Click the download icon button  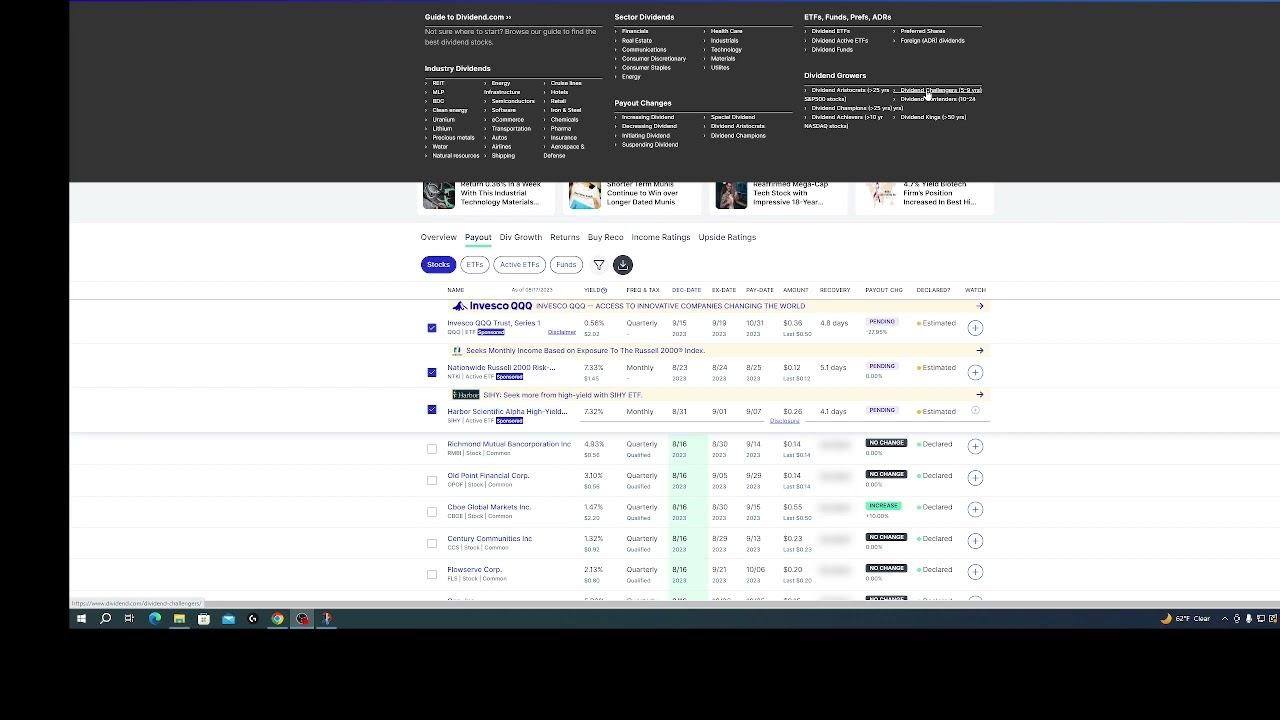click(x=623, y=265)
